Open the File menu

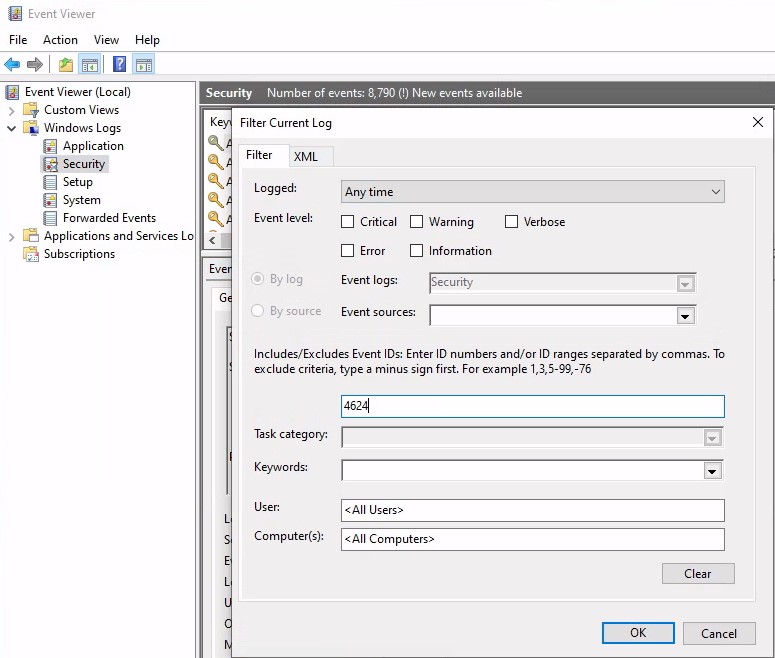[x=18, y=40]
